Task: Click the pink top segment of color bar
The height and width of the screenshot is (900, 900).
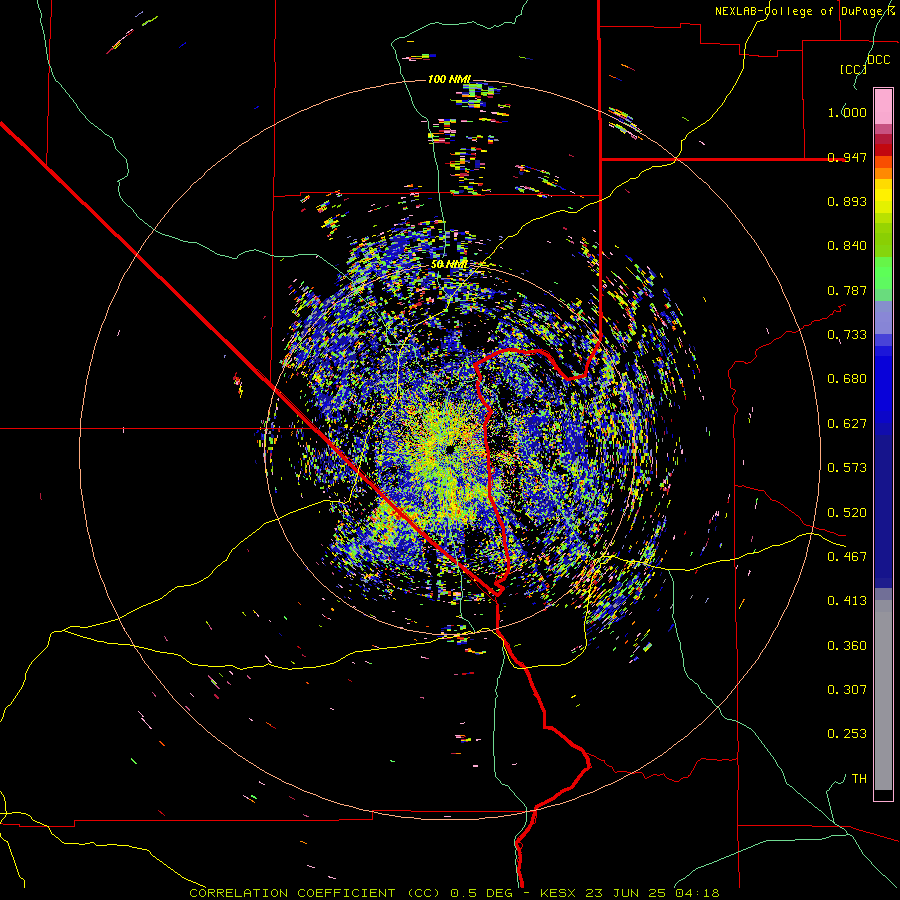Action: click(x=883, y=106)
